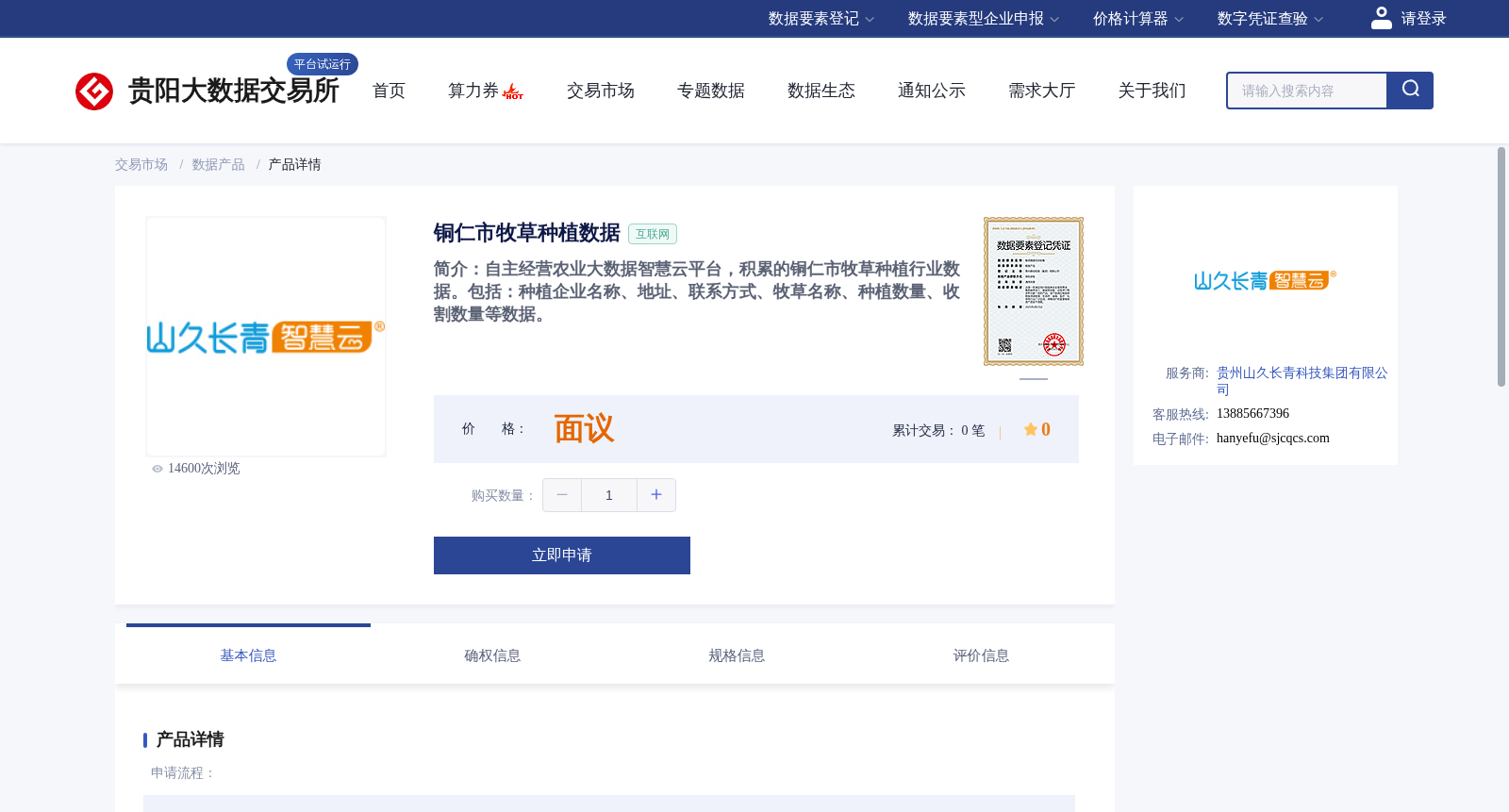The width and height of the screenshot is (1509, 812).
Task: Focus the search input field
Action: [x=1307, y=91]
